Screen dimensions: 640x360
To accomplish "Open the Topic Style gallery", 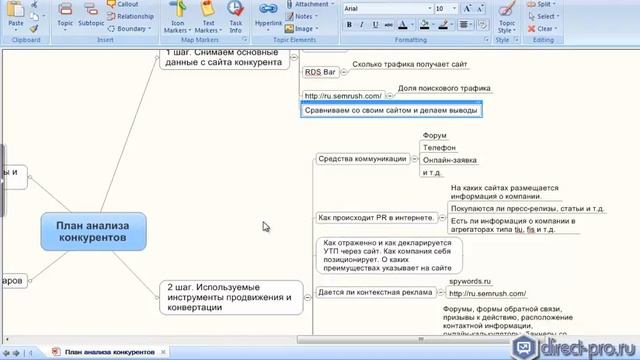I will [507, 17].
